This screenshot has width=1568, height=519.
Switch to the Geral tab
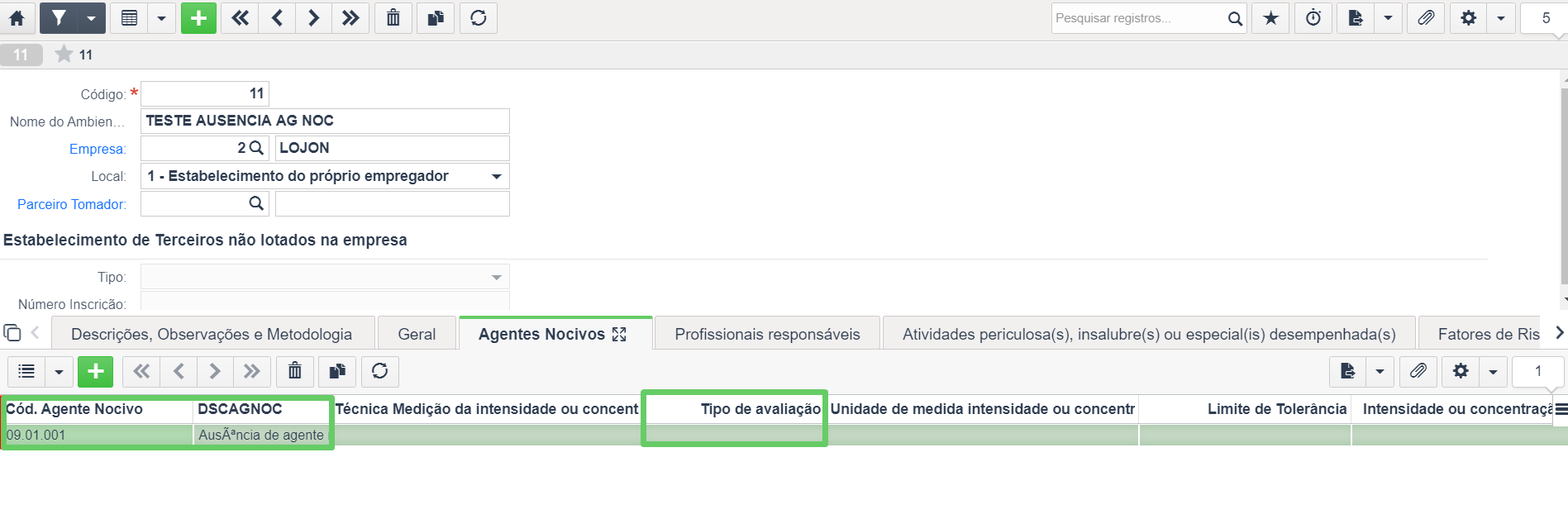point(417,334)
